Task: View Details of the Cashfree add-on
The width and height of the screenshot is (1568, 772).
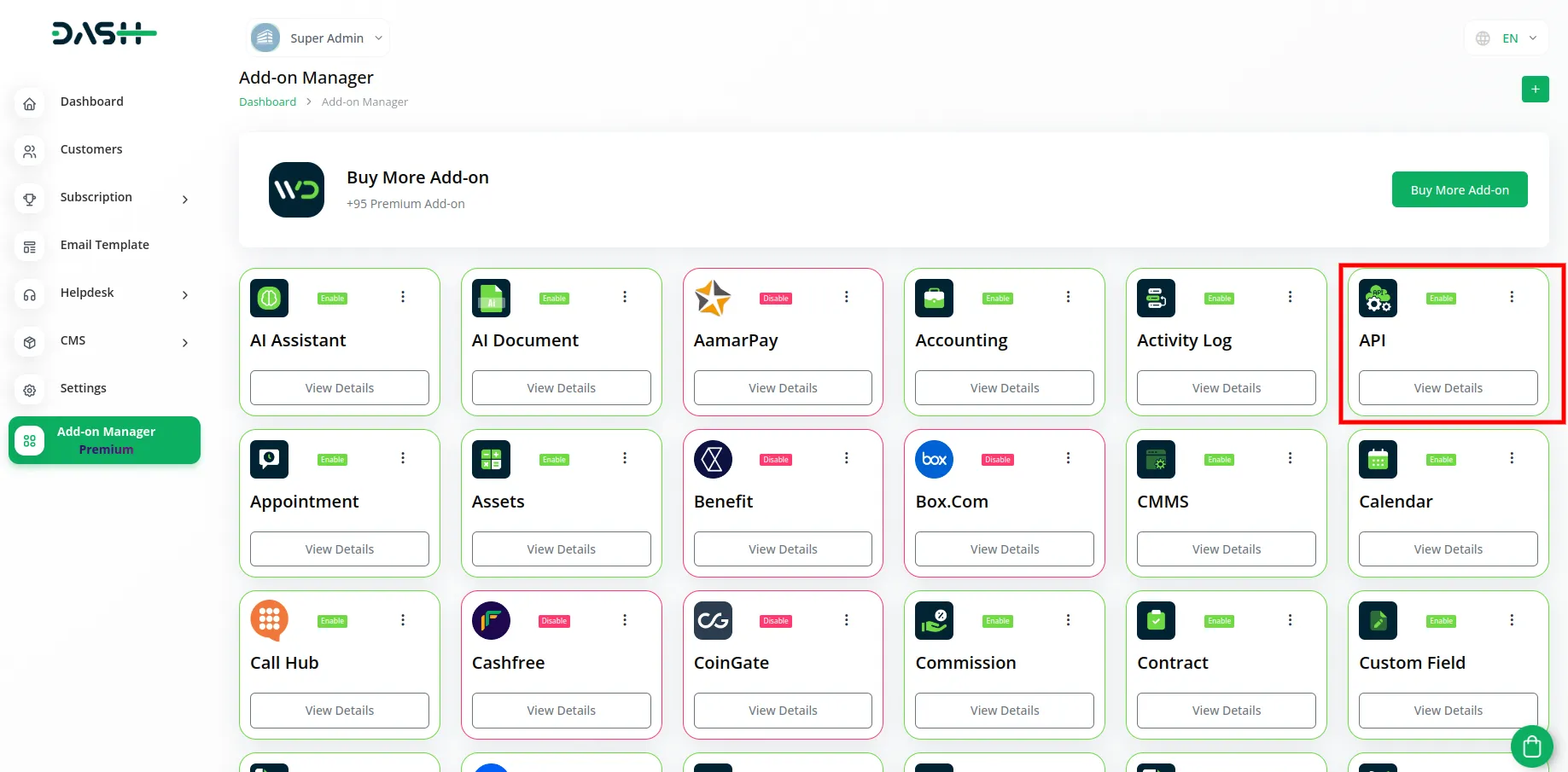Action: point(561,710)
